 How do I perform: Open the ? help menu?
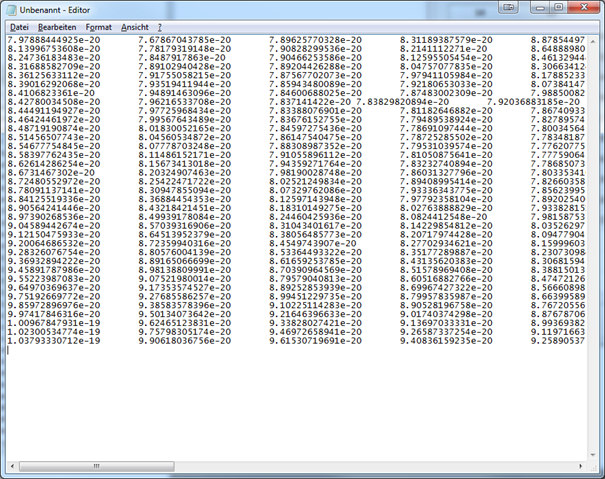point(159,26)
